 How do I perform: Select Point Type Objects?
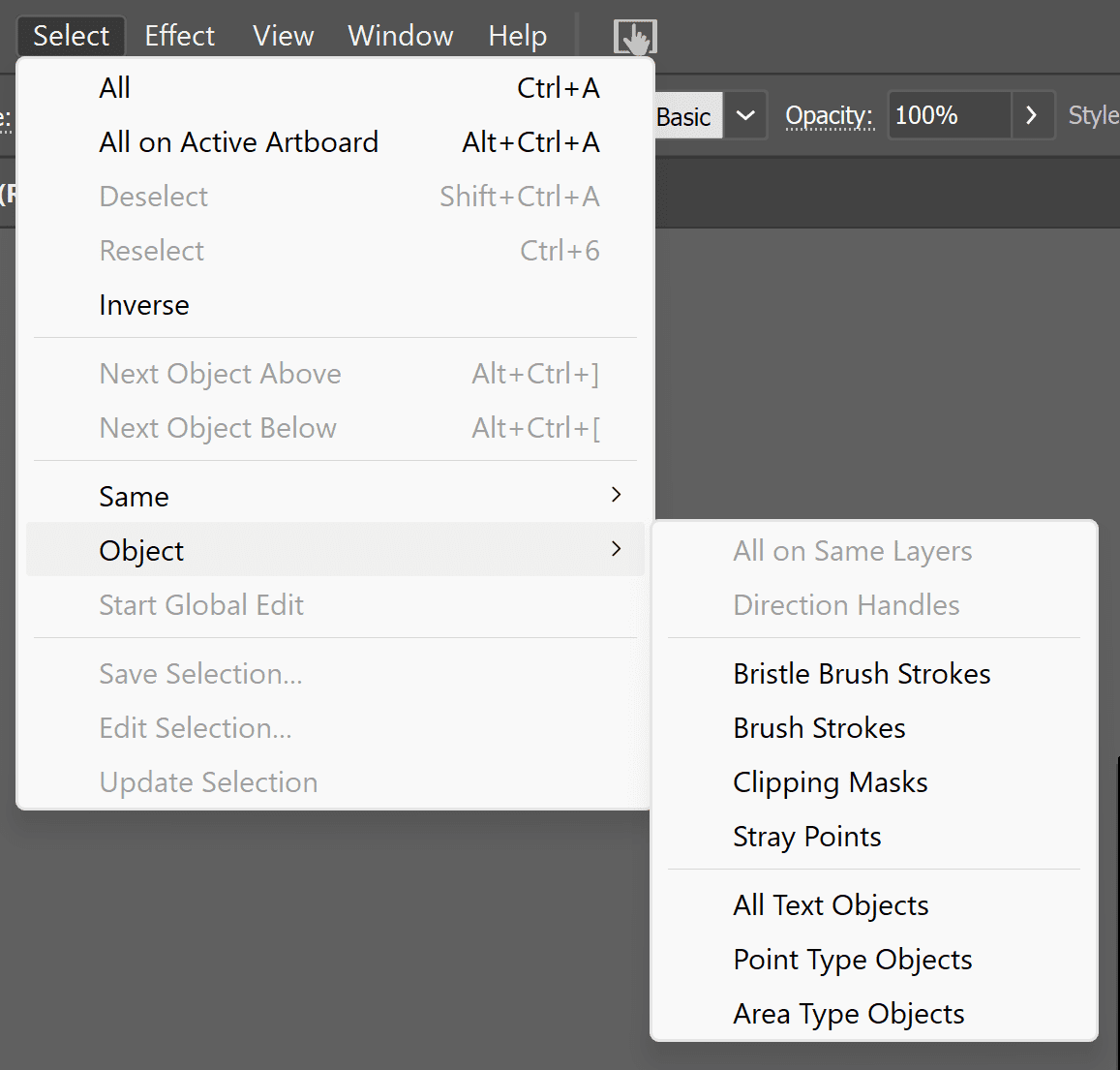(852, 960)
